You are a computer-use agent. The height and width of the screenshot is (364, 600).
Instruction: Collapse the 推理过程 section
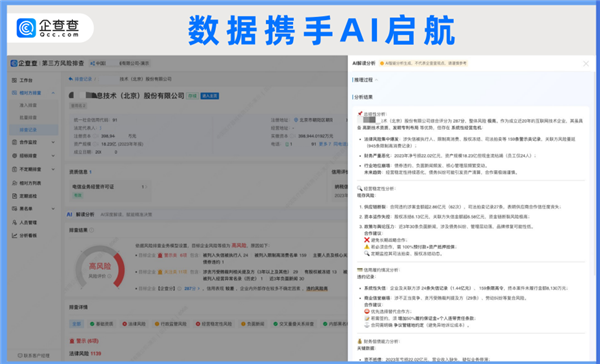[x=376, y=80]
